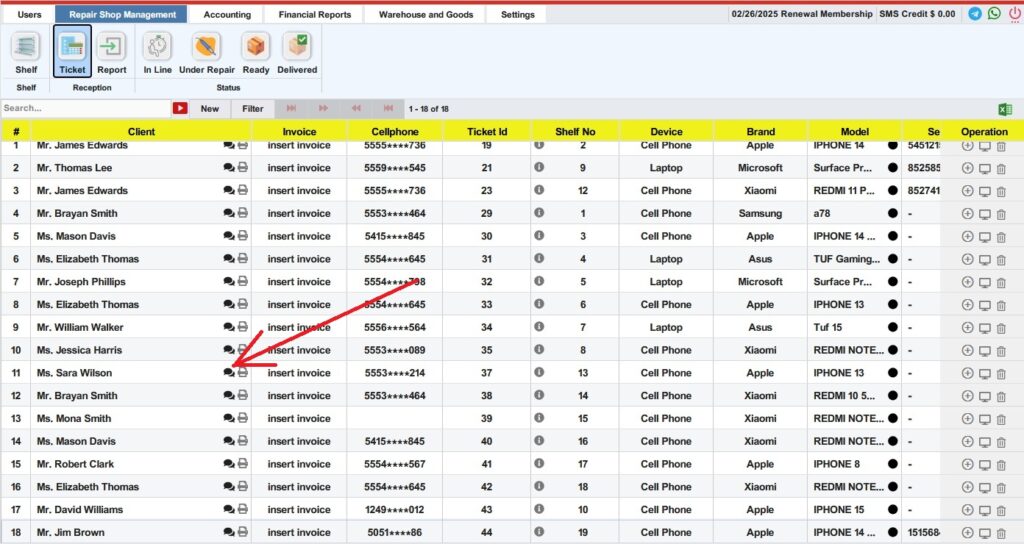Screen dimensions: 1024x544
Task: Click insert invoice for Mr. Jim Brown
Action: 299,532
